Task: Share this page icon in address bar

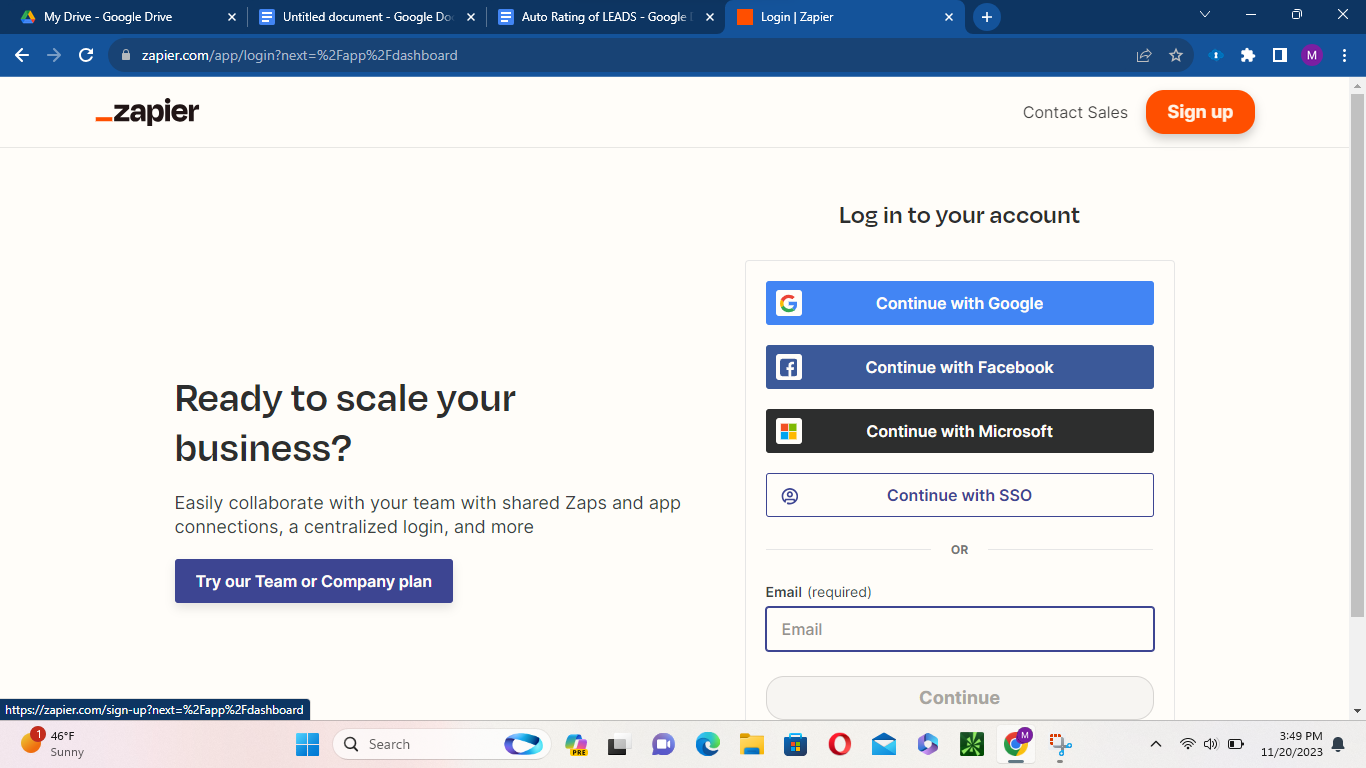Action: (x=1144, y=55)
